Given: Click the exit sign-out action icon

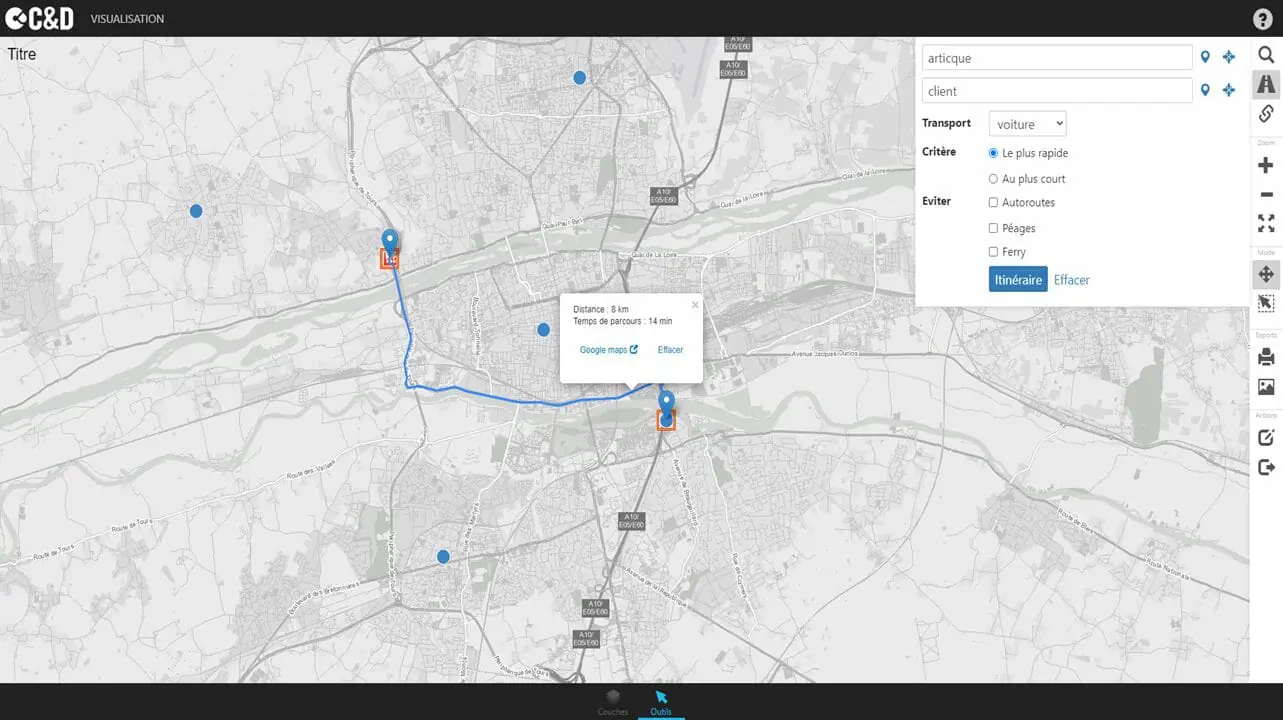Looking at the screenshot, I should click(1266, 467).
